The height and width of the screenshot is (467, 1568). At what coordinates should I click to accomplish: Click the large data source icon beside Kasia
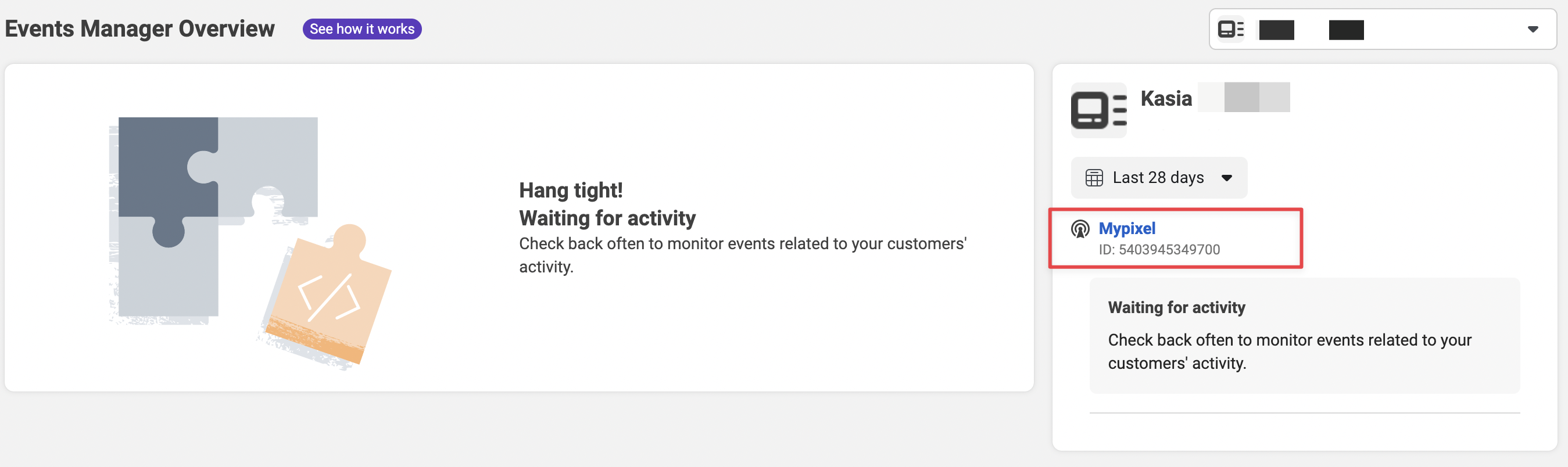1098,110
